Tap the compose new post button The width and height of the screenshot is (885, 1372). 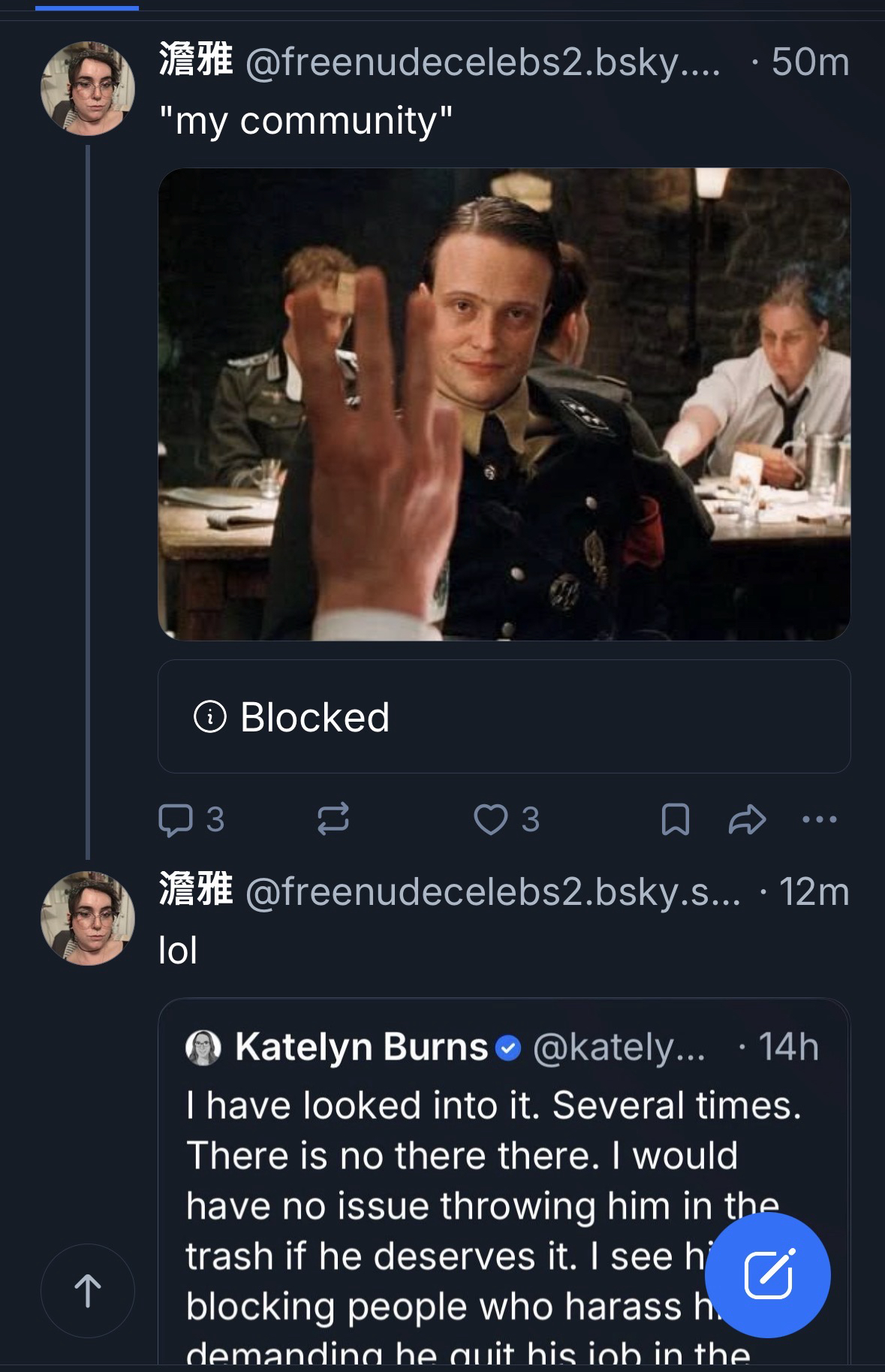click(768, 1274)
